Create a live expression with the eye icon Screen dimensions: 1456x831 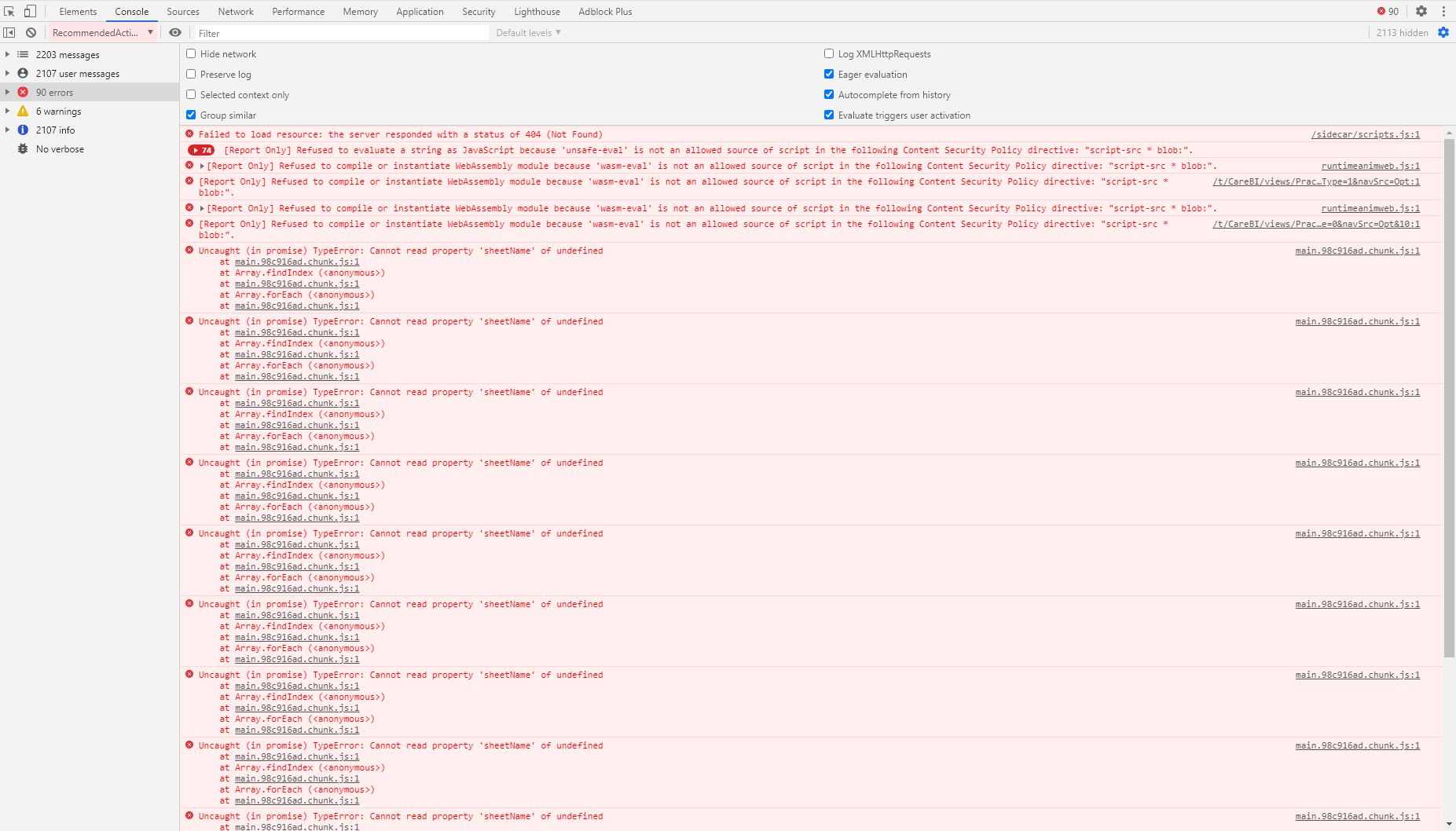click(x=175, y=32)
